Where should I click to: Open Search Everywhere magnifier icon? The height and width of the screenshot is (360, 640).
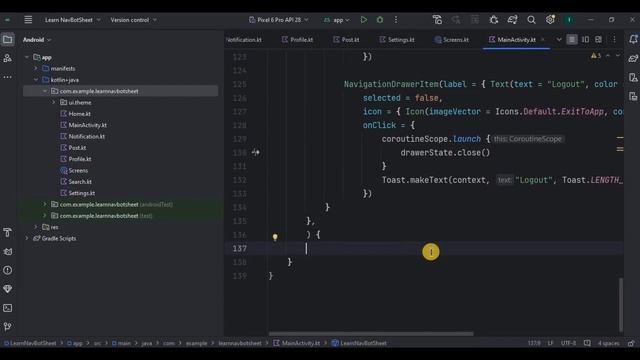tap(531, 20)
